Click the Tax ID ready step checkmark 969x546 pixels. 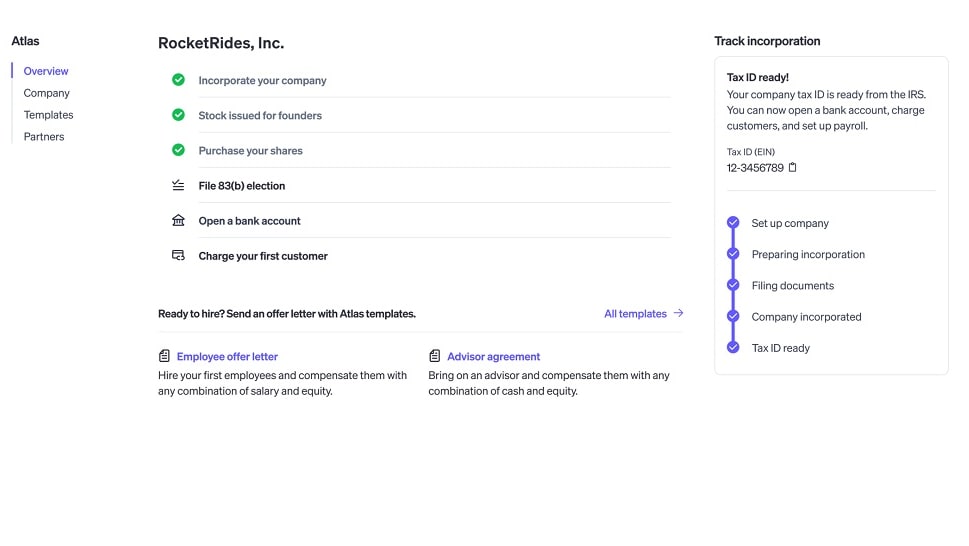(x=733, y=347)
